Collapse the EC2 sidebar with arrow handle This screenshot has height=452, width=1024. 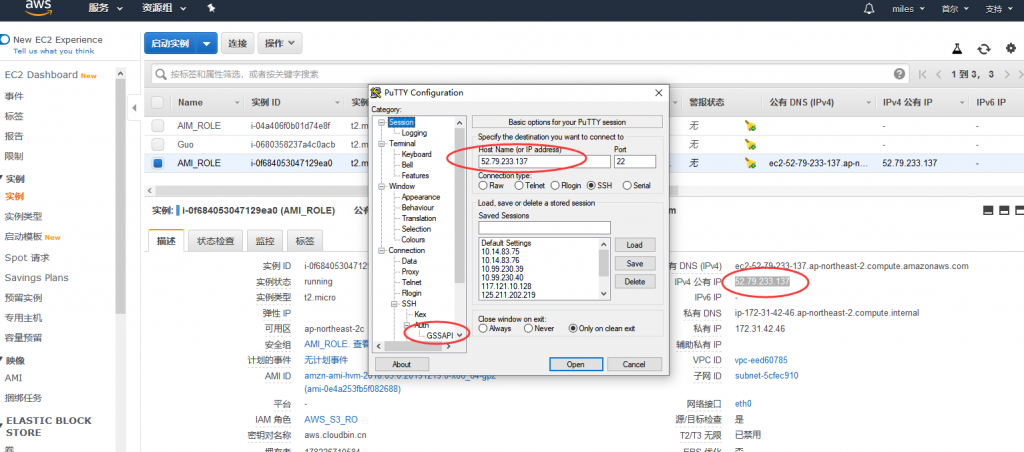click(134, 107)
